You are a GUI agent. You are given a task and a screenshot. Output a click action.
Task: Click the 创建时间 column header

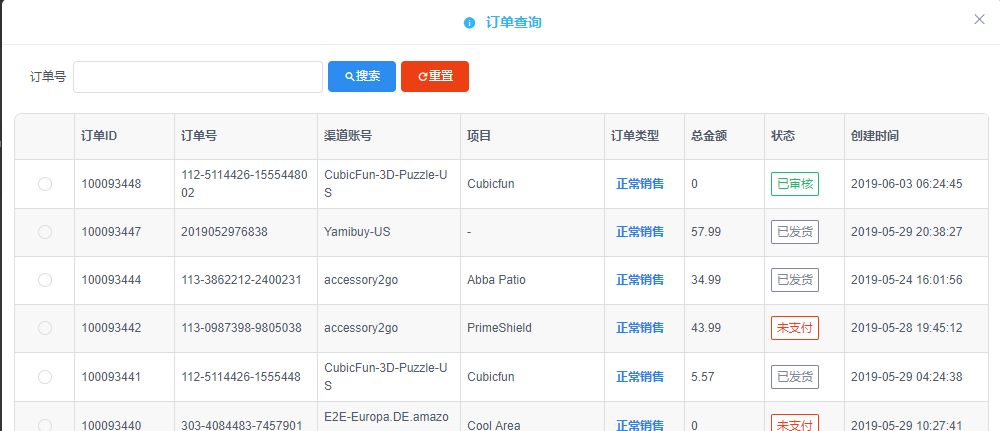916,136
